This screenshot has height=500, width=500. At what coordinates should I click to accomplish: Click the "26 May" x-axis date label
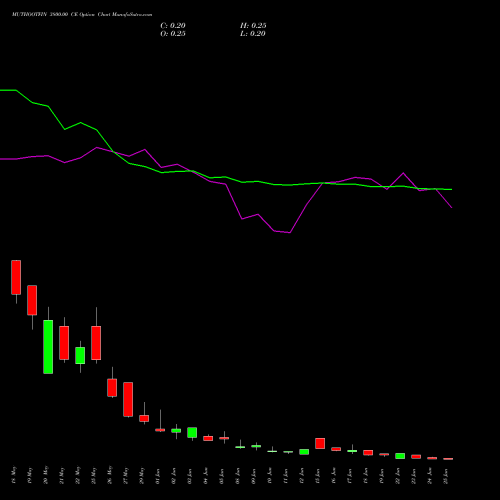point(110,475)
